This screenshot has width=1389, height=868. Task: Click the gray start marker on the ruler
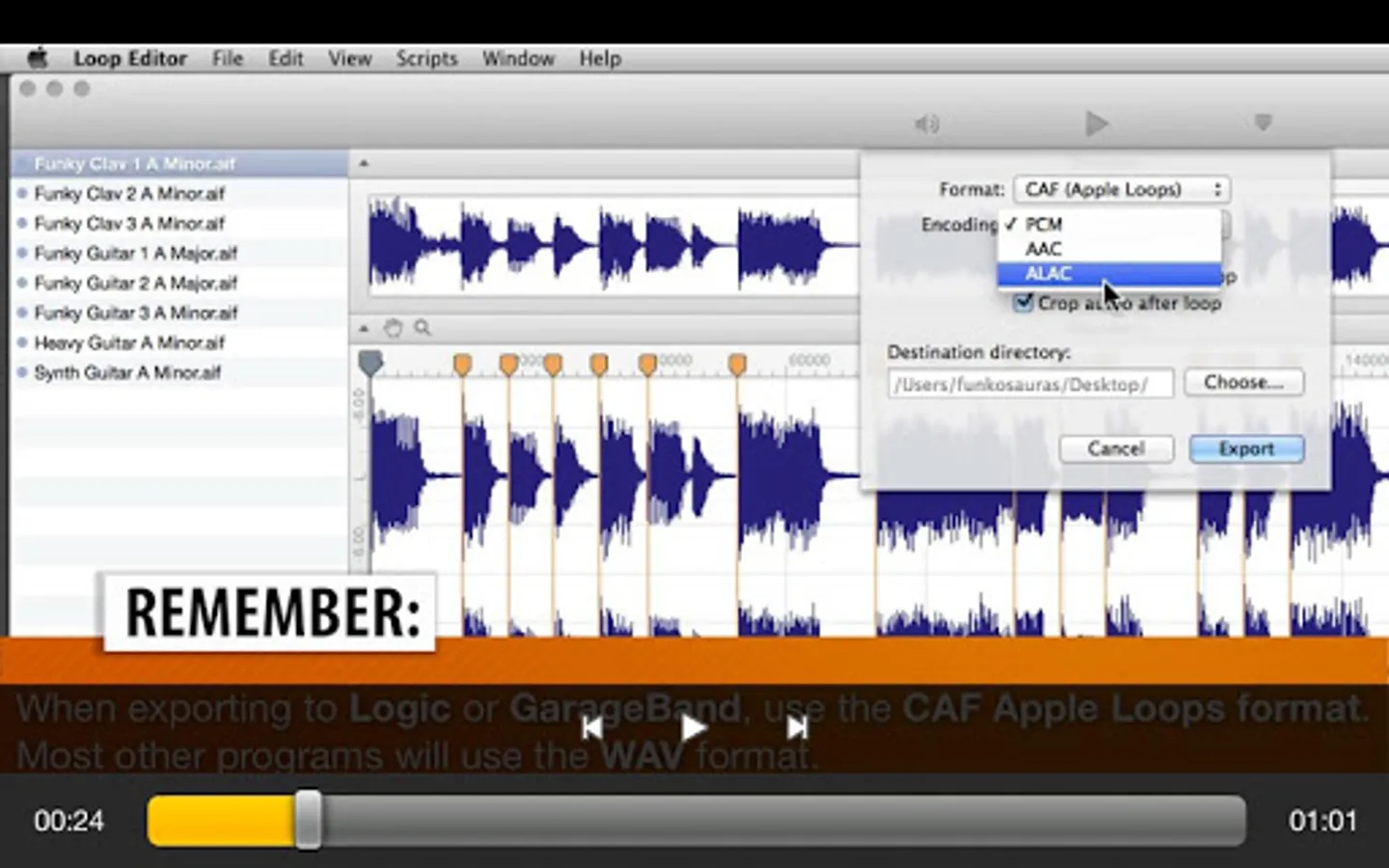click(x=370, y=363)
